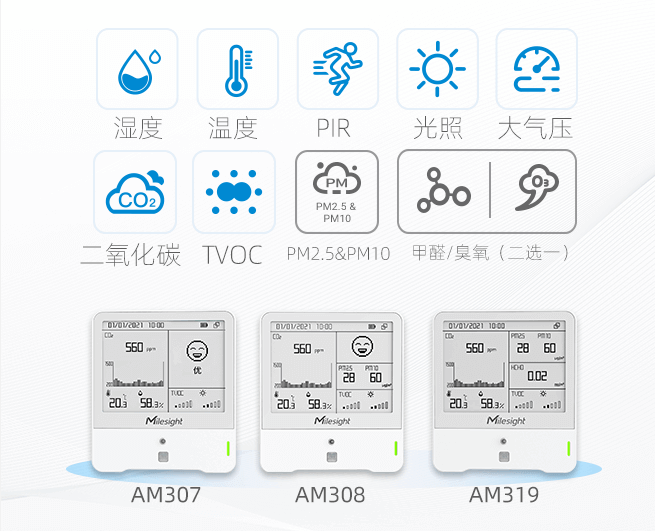Select the light sun icon
The height and width of the screenshot is (531, 655).
coord(437,69)
